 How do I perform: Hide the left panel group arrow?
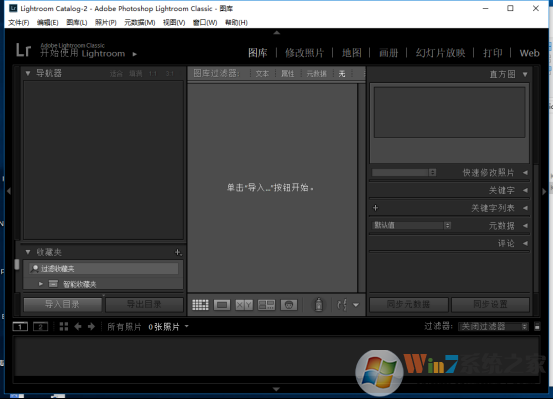(x=9, y=191)
